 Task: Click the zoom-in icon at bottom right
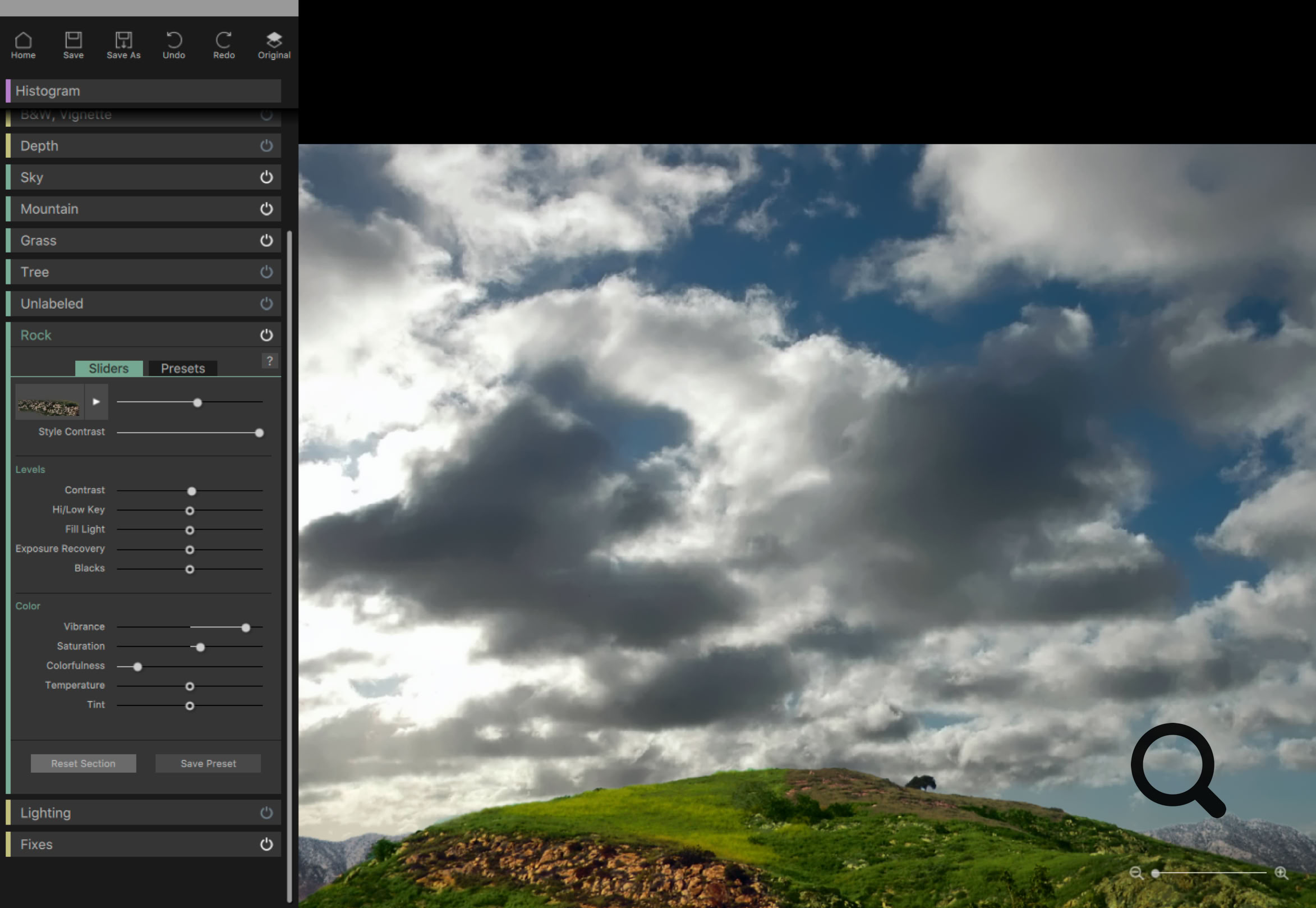(1282, 873)
